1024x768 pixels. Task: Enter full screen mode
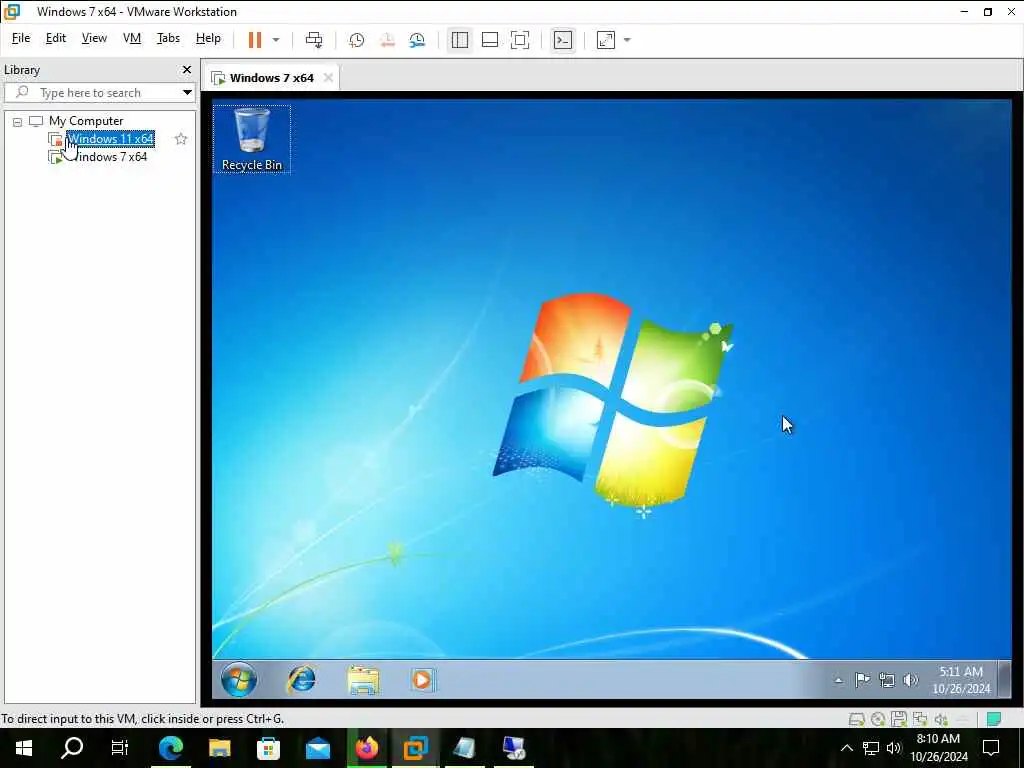(520, 40)
